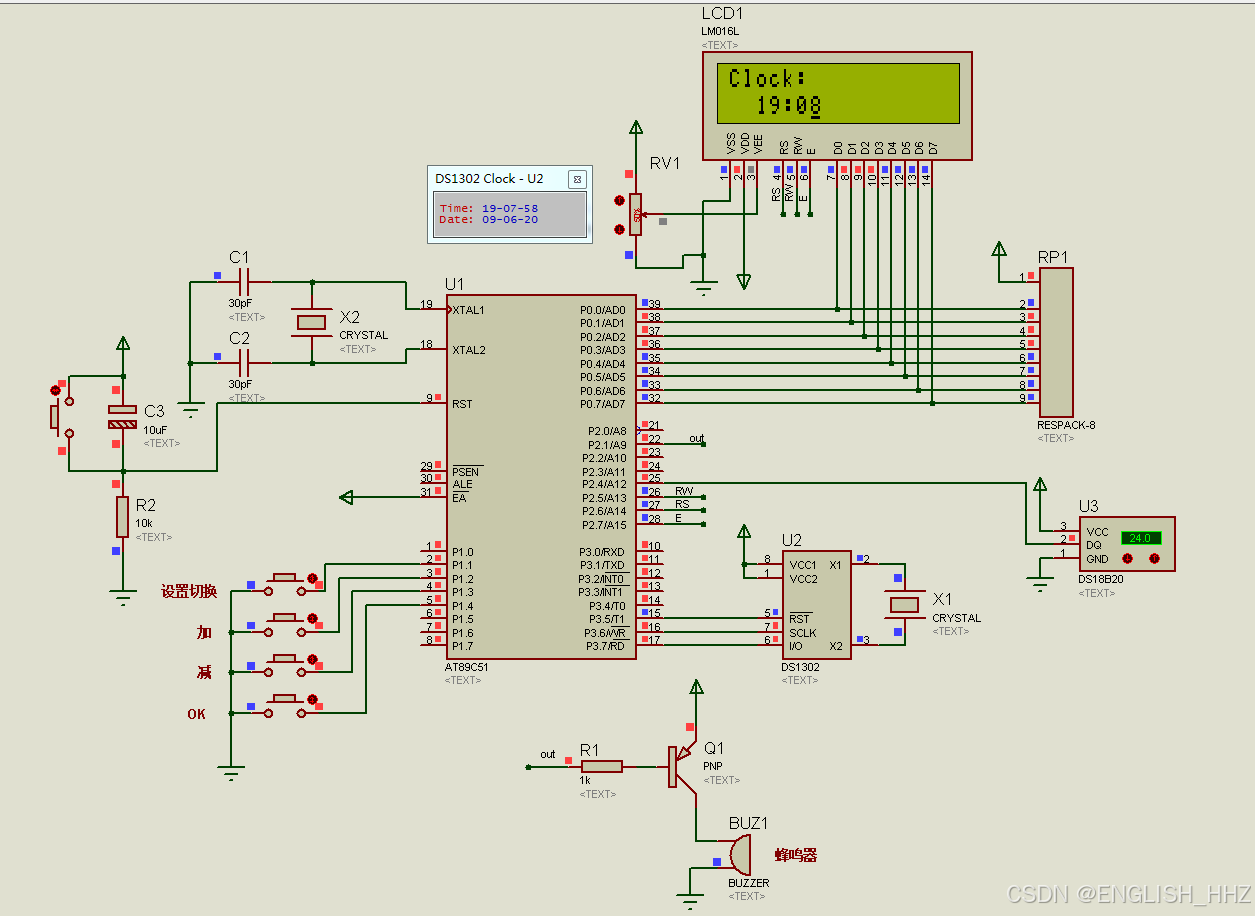Click the 24.0 temperature readout on DS18B20

(x=1141, y=538)
